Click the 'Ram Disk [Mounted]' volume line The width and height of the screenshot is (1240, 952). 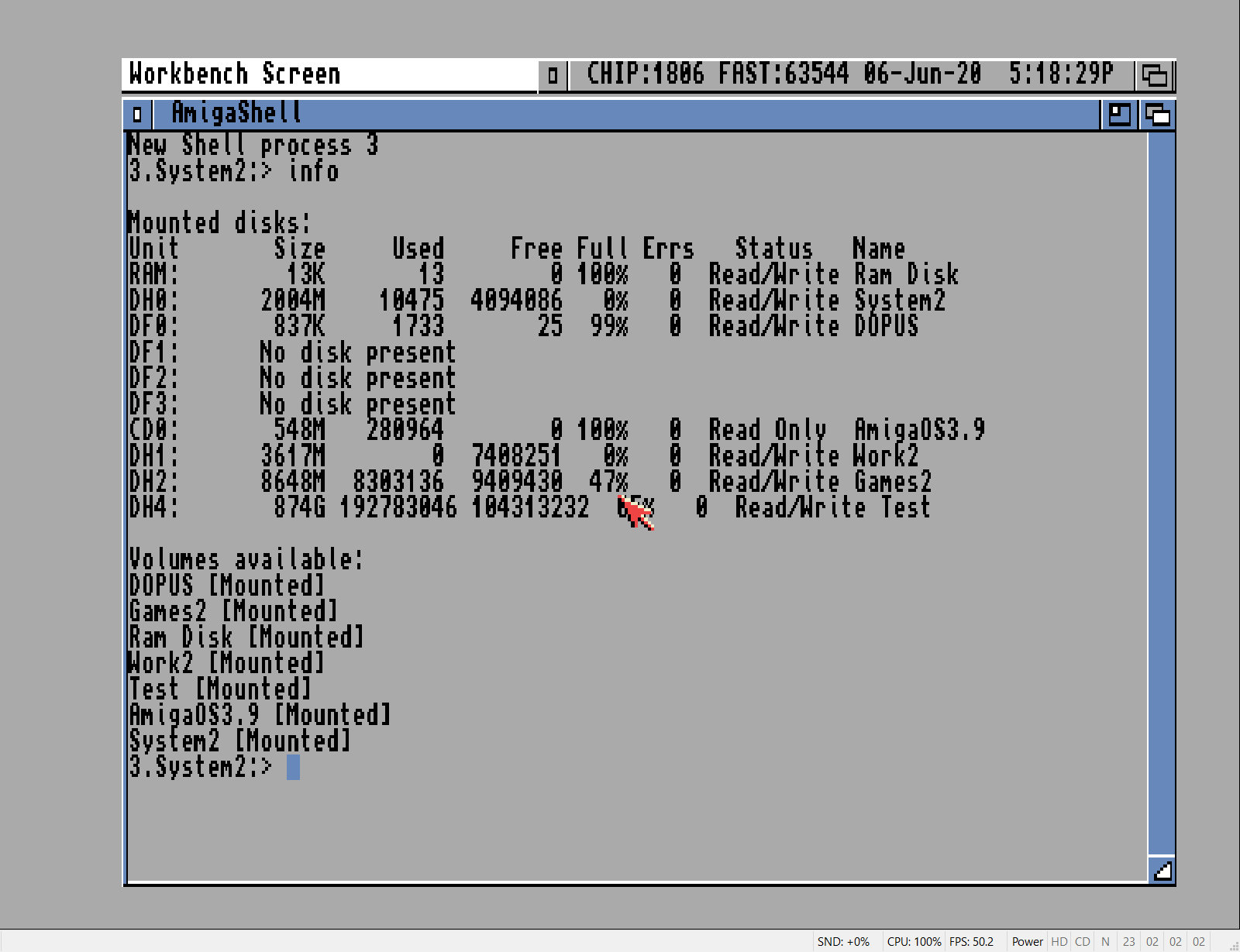click(246, 636)
